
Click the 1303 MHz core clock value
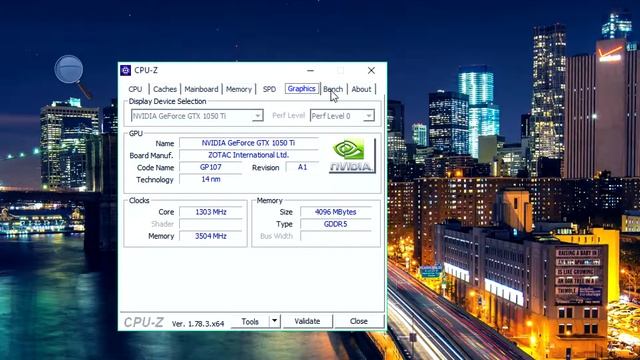click(211, 212)
